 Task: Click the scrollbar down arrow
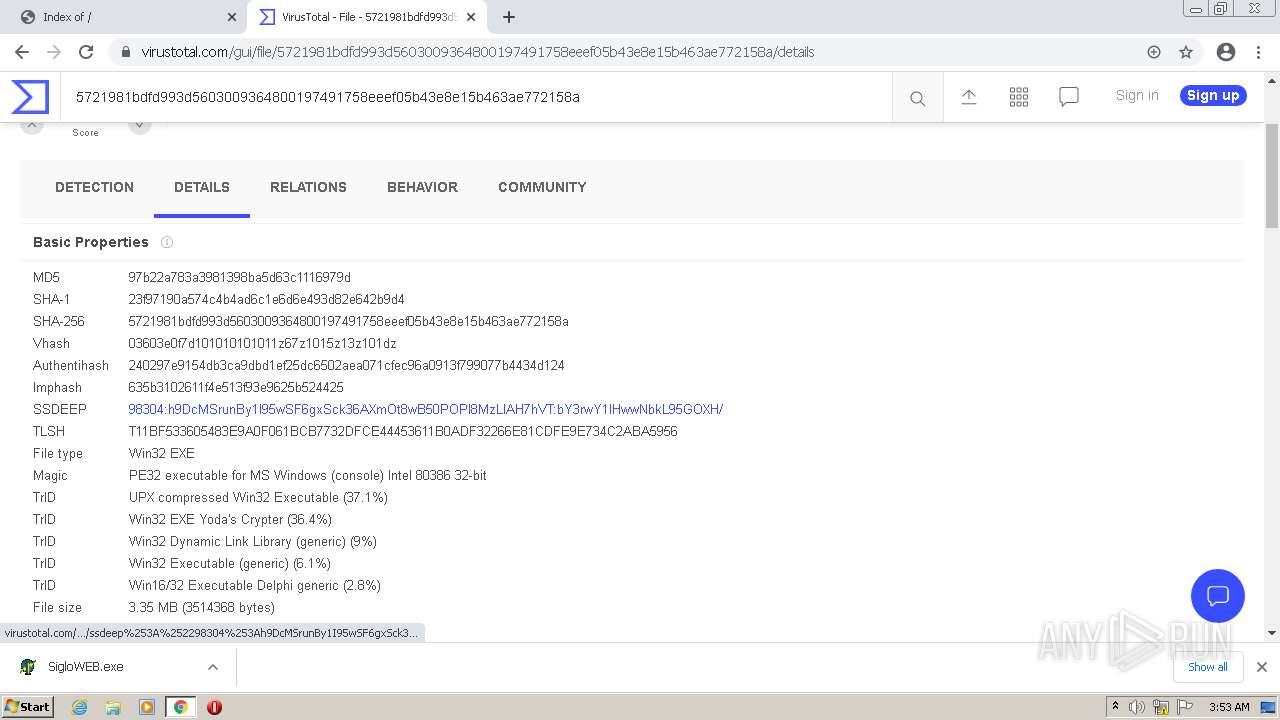coord(1272,632)
